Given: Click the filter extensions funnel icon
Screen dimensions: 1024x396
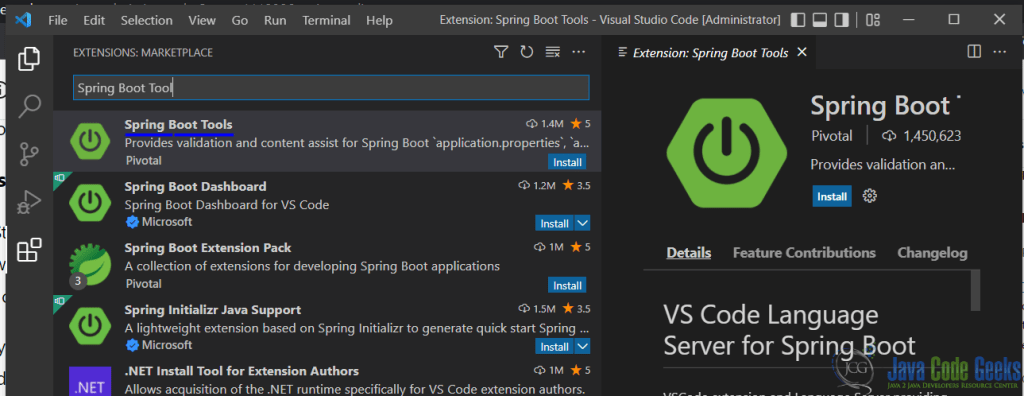Looking at the screenshot, I should point(501,52).
